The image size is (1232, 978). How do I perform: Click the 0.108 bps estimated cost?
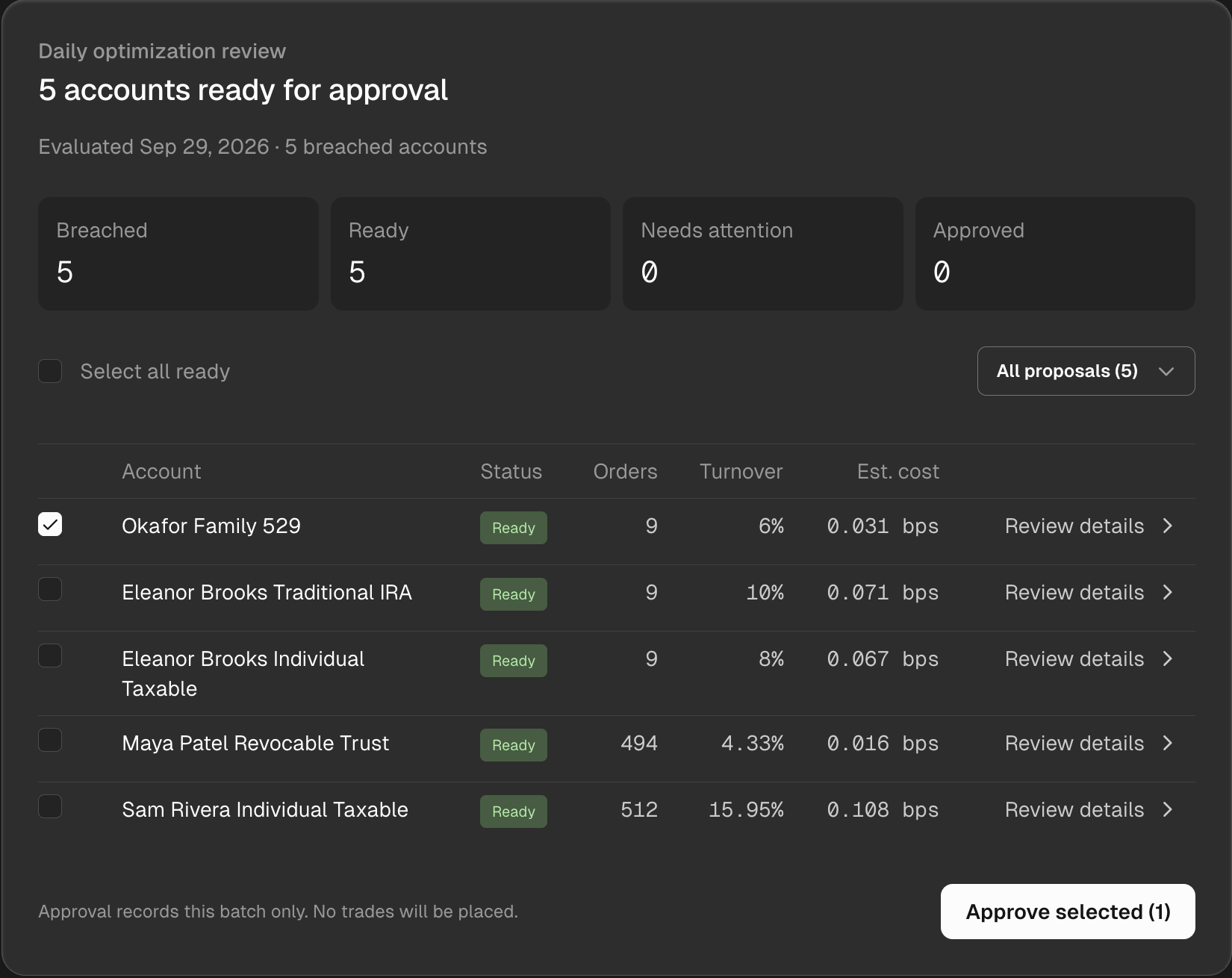(883, 810)
